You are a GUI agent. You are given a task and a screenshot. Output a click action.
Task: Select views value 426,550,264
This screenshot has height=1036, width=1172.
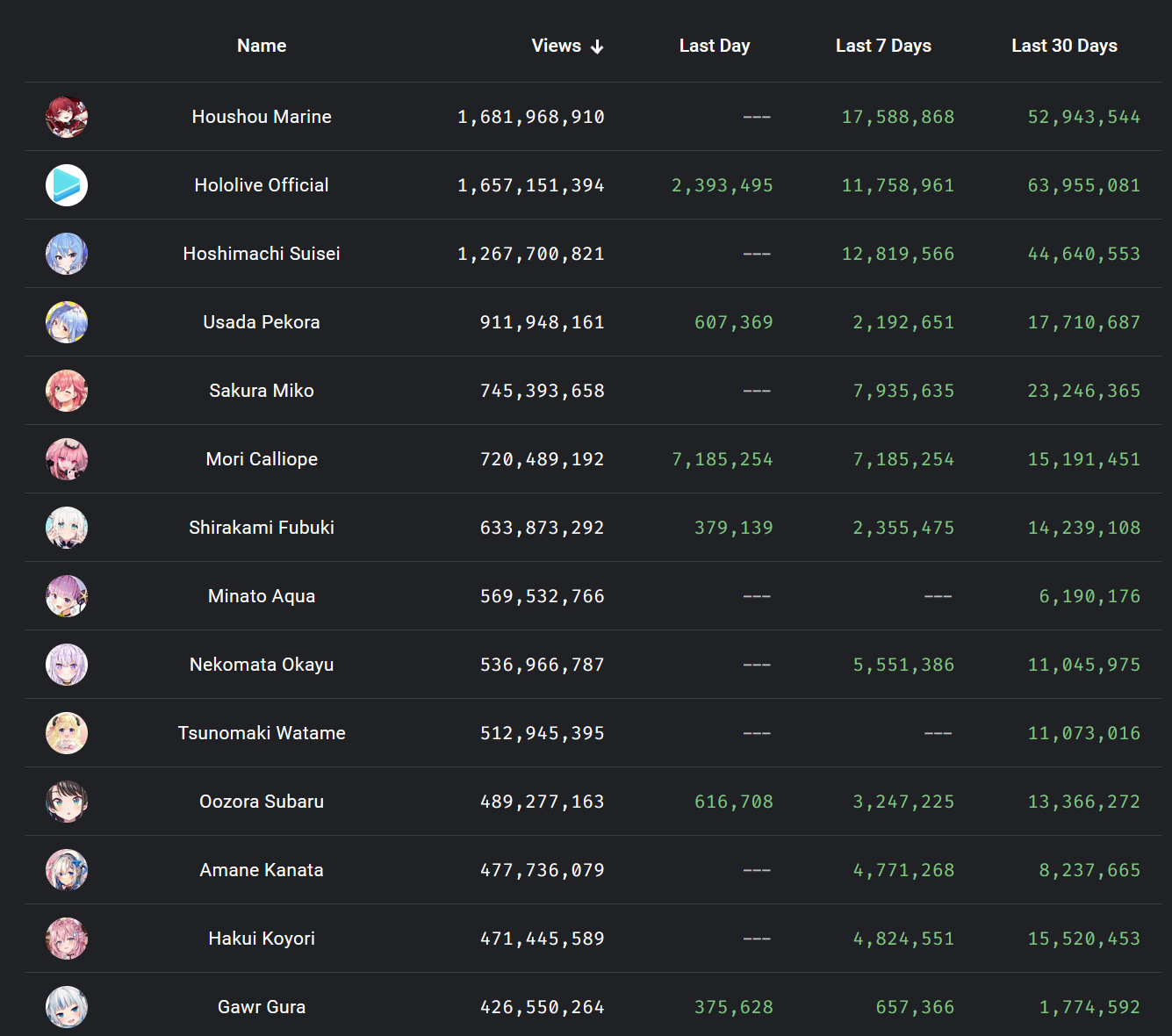pos(543,1007)
